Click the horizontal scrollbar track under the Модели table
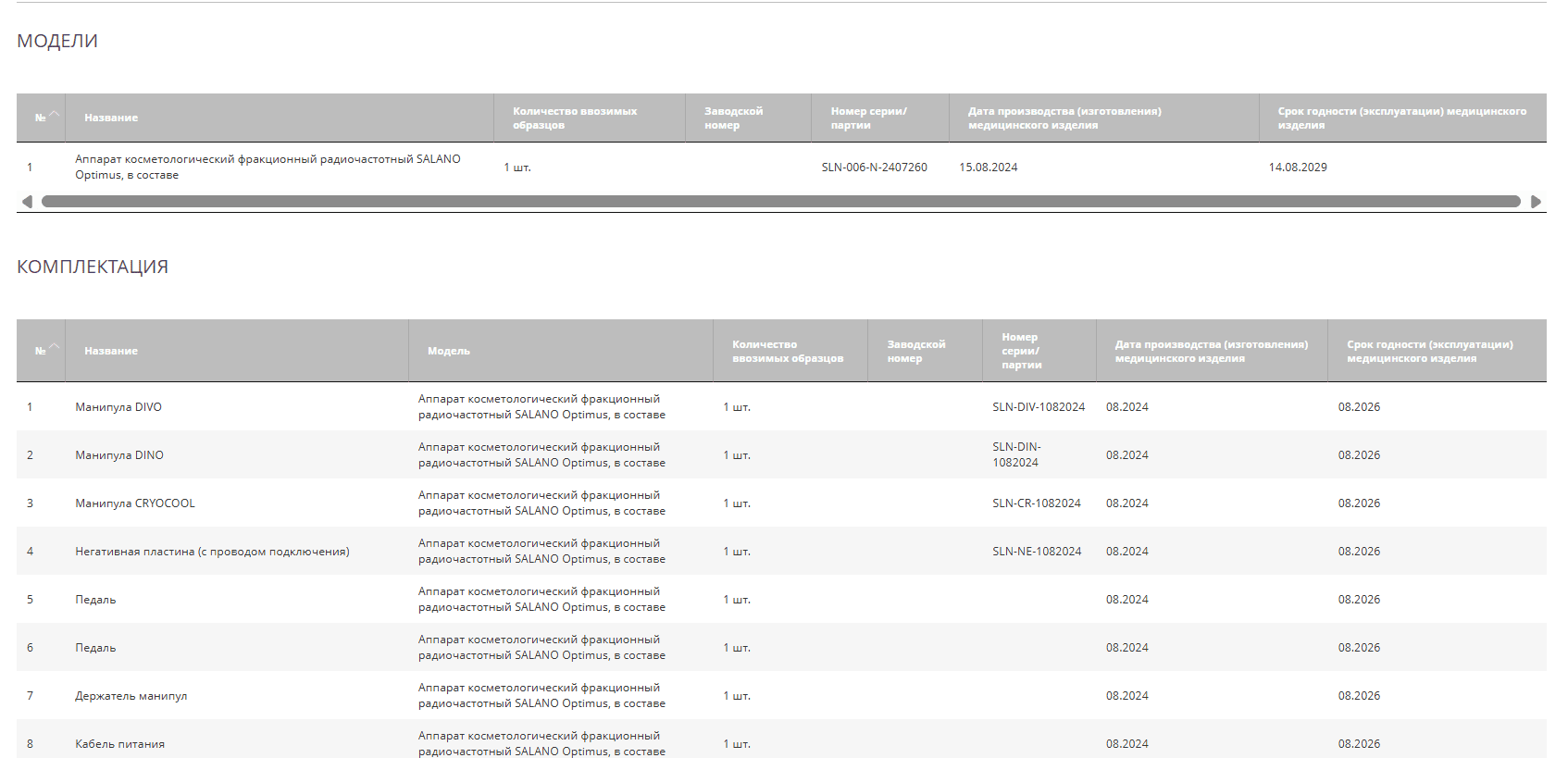The height and width of the screenshot is (758, 1568). pyautogui.click(x=780, y=202)
